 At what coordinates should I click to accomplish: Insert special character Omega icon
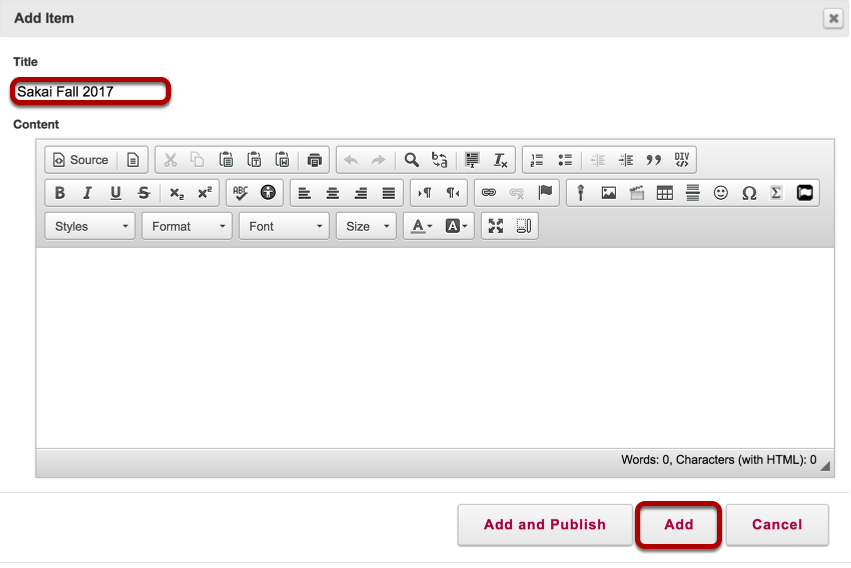749,193
